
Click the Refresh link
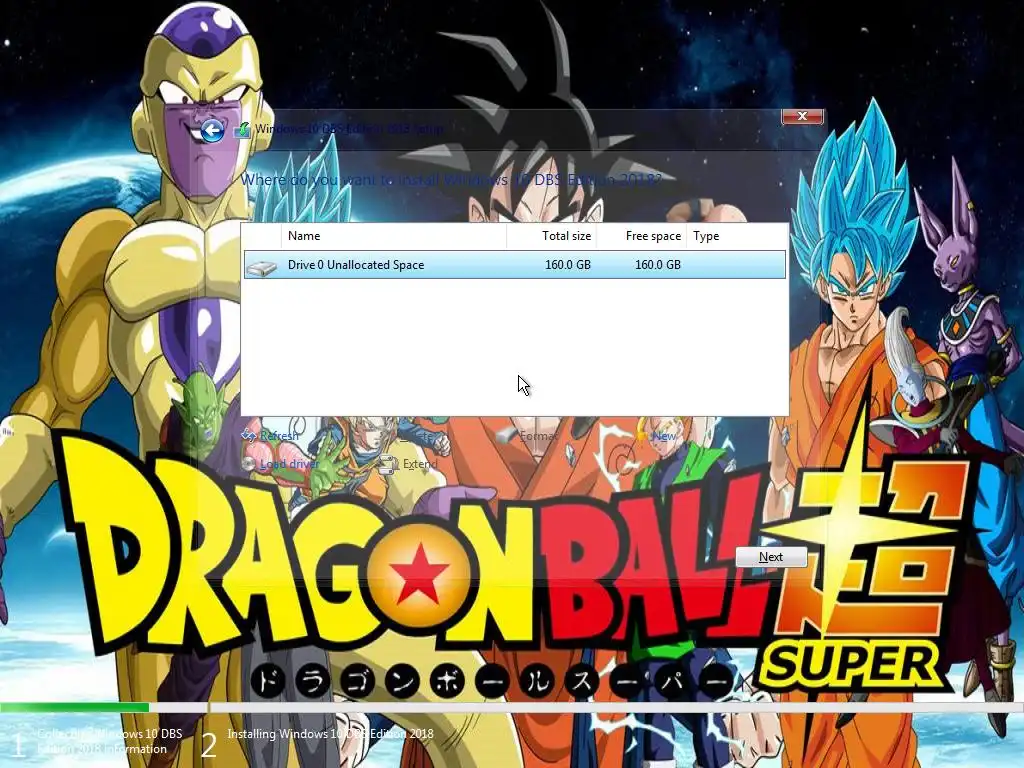coord(279,436)
